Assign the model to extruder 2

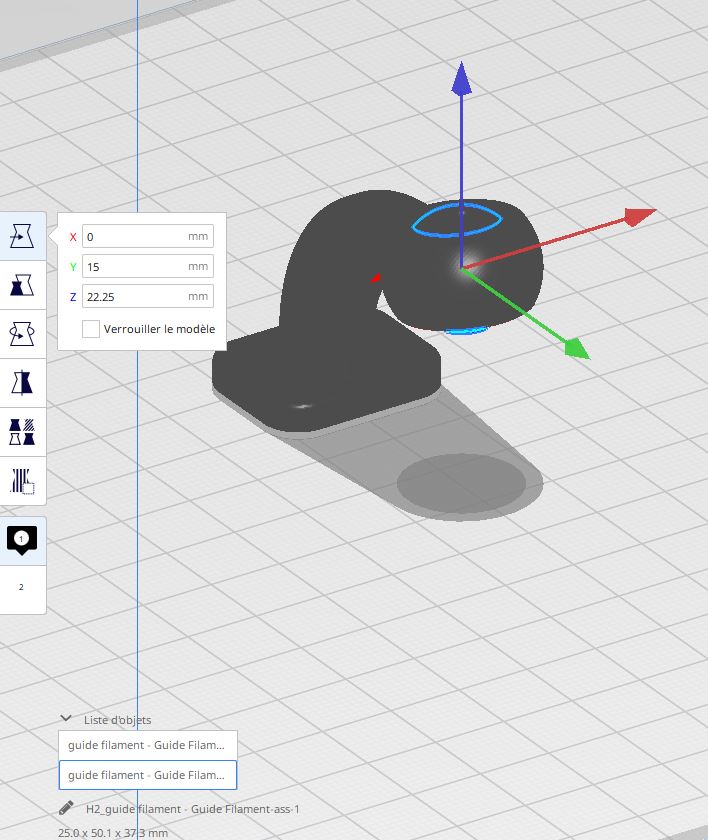pos(22,588)
